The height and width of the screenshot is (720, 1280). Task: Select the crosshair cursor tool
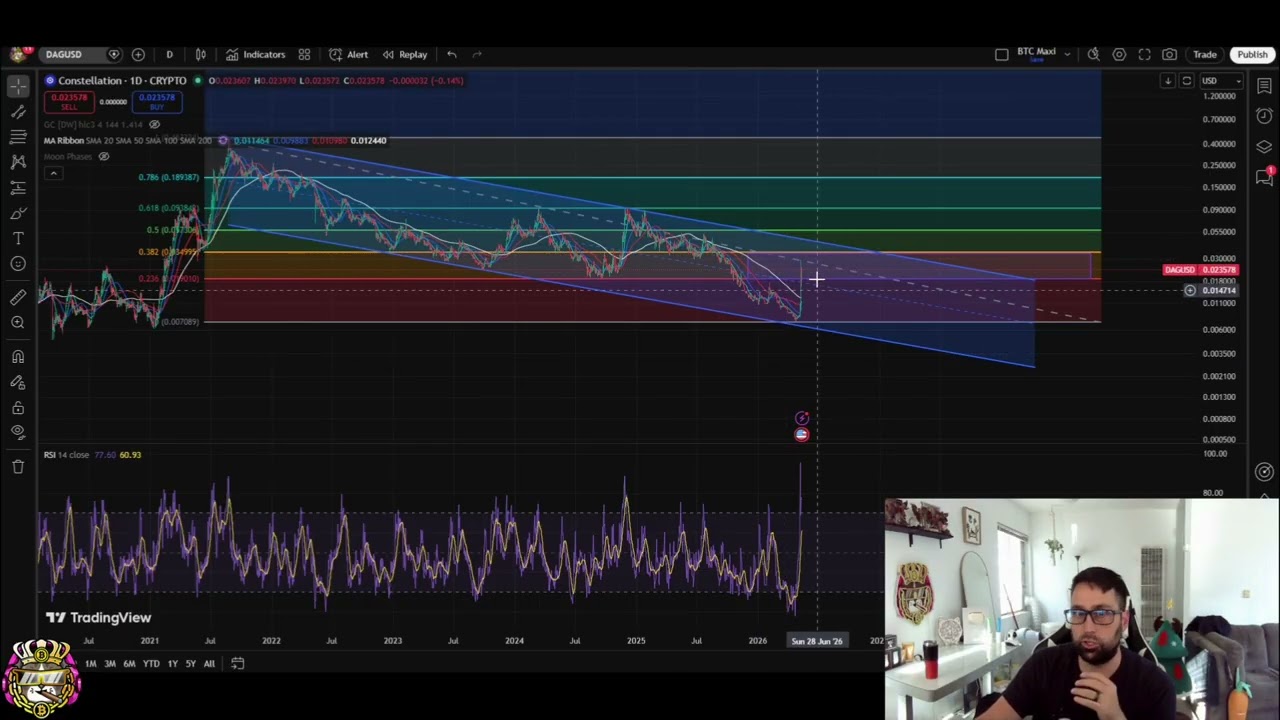coord(18,86)
